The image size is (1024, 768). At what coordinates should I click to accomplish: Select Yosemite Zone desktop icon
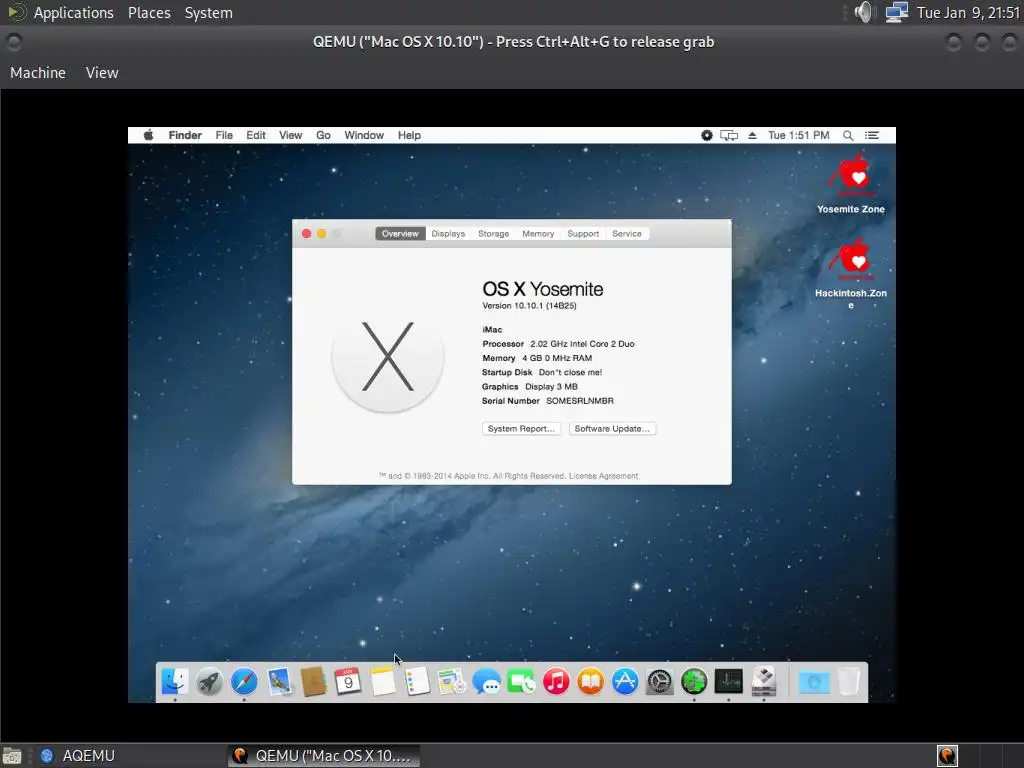851,184
